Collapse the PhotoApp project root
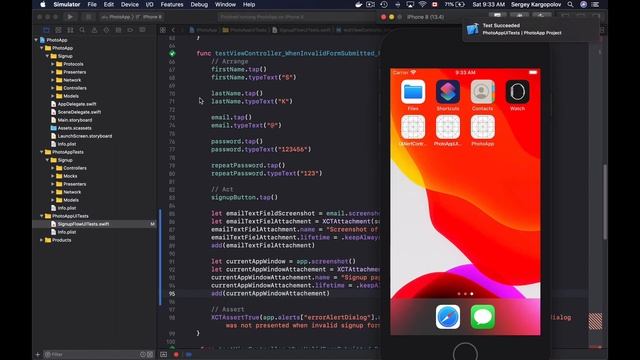 pyautogui.click(x=36, y=40)
